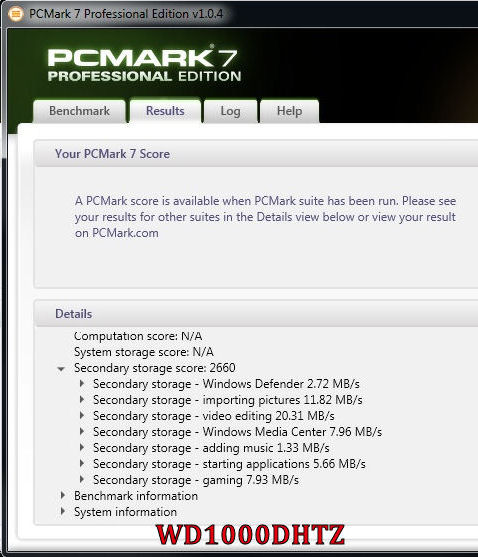Image resolution: width=478 pixels, height=557 pixels.
Task: Switch to the Benchmark tab
Action: pos(79,111)
